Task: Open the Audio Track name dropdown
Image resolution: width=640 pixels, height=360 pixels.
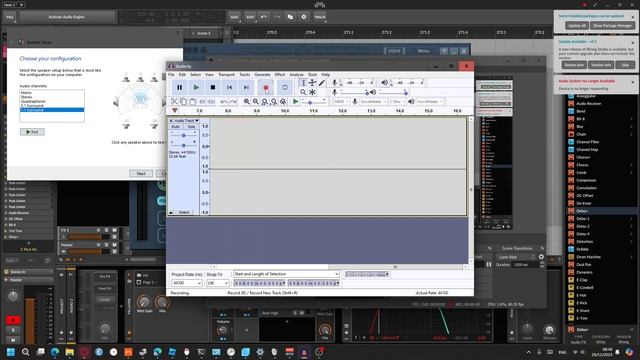Action: coord(186,121)
